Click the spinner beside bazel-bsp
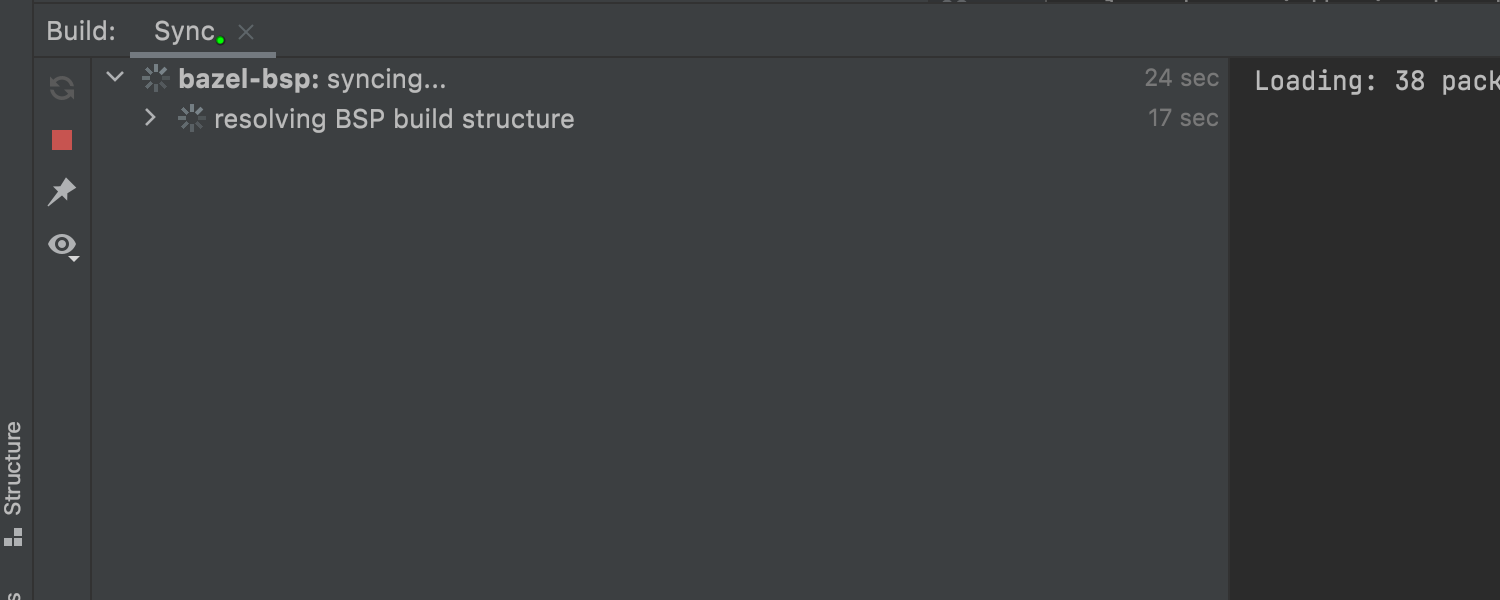This screenshot has width=1500, height=600. [155, 78]
